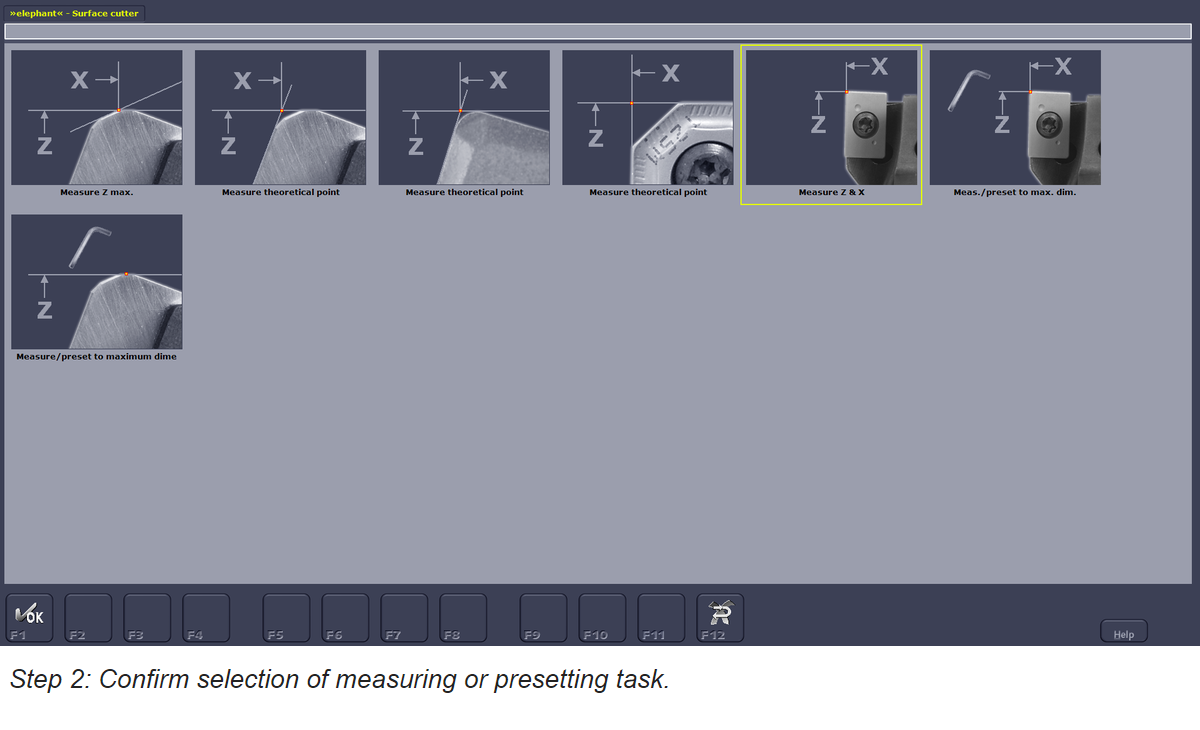Choose the highlighted "Measure Z & X" task
1200x730 pixels.
coord(831,118)
